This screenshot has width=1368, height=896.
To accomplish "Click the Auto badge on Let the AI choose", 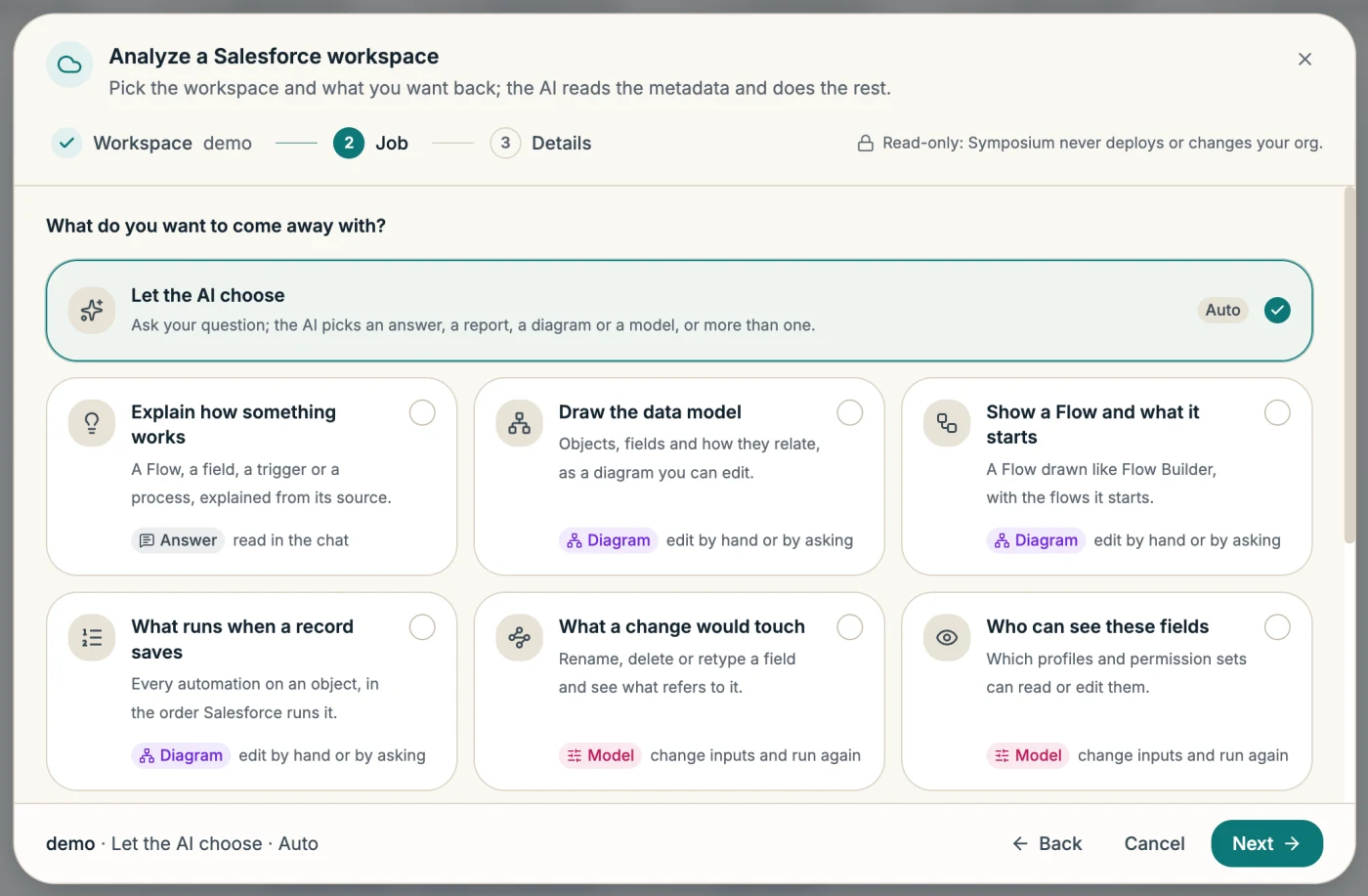I will pyautogui.click(x=1222, y=310).
